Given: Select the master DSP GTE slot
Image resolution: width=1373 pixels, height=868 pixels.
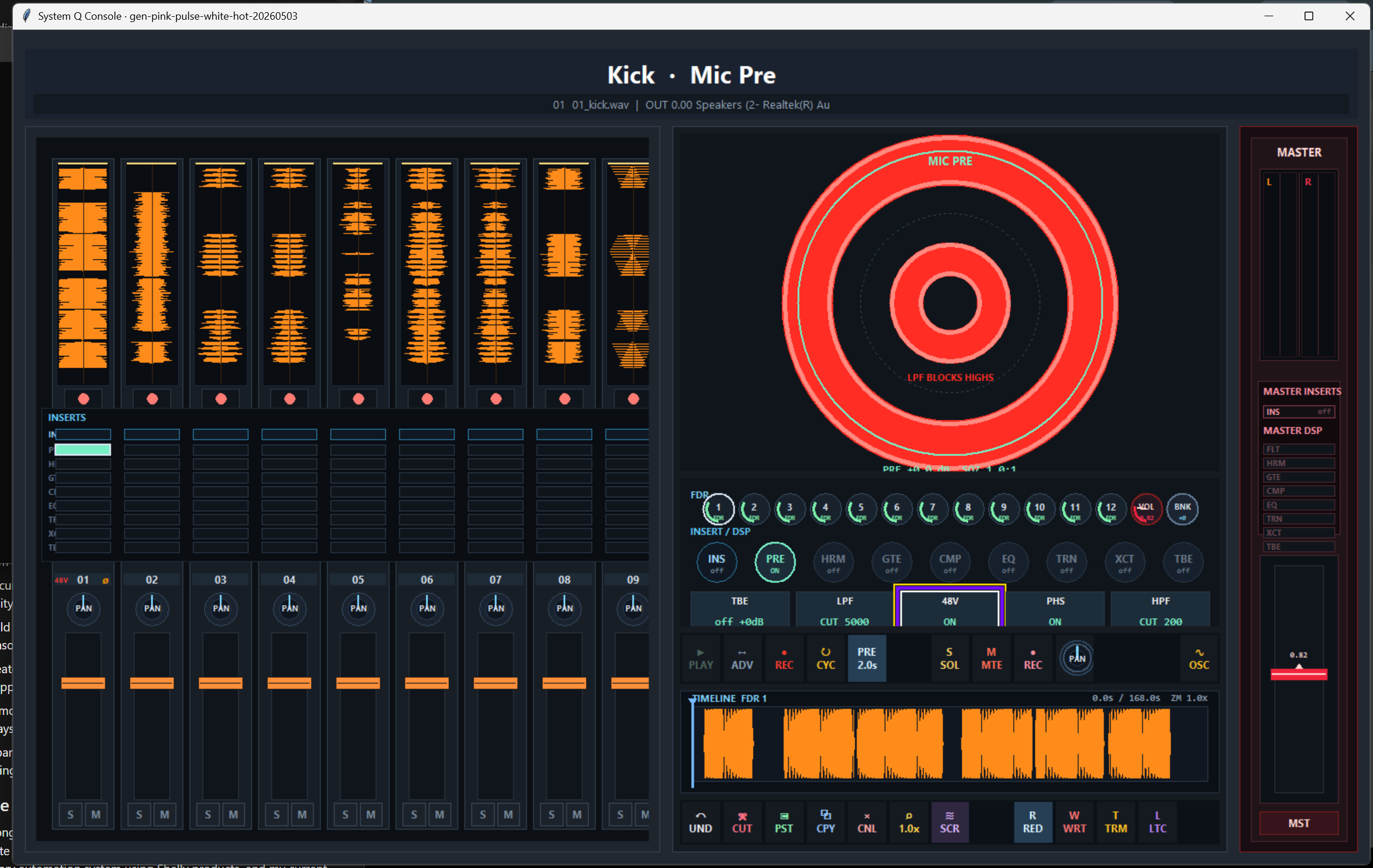Looking at the screenshot, I should click(x=1299, y=477).
